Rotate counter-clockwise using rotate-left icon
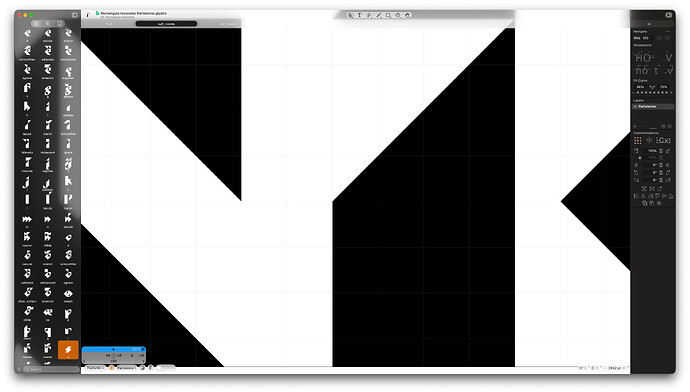 coord(636,165)
